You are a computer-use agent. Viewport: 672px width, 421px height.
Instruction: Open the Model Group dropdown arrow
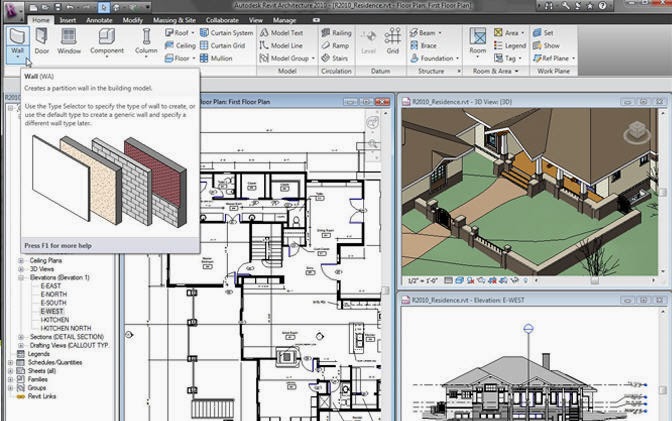pyautogui.click(x=313, y=58)
